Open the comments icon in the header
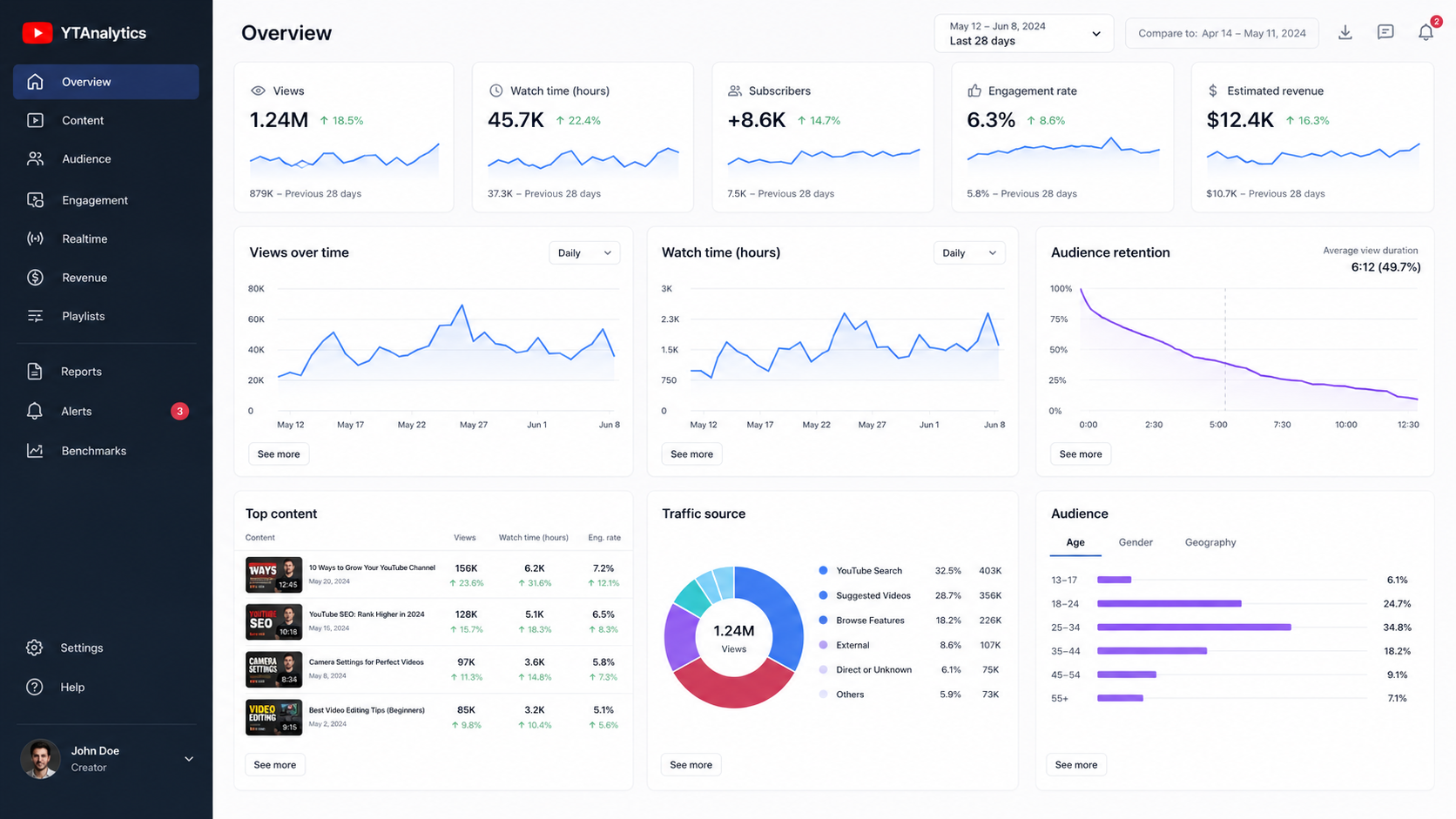 [1385, 33]
